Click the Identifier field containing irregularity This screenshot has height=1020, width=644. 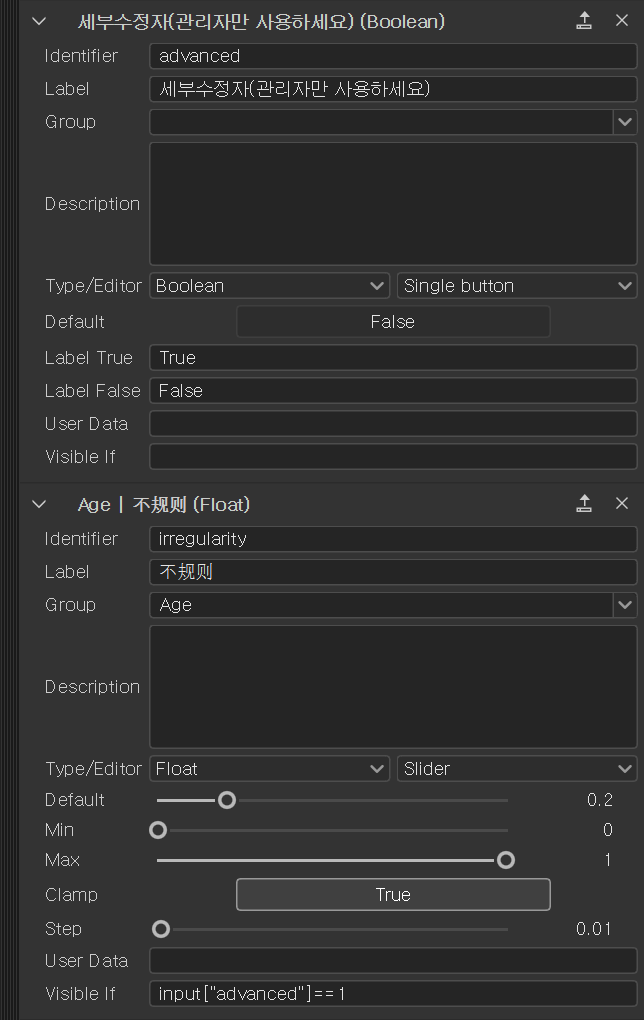pyautogui.click(x=393, y=539)
